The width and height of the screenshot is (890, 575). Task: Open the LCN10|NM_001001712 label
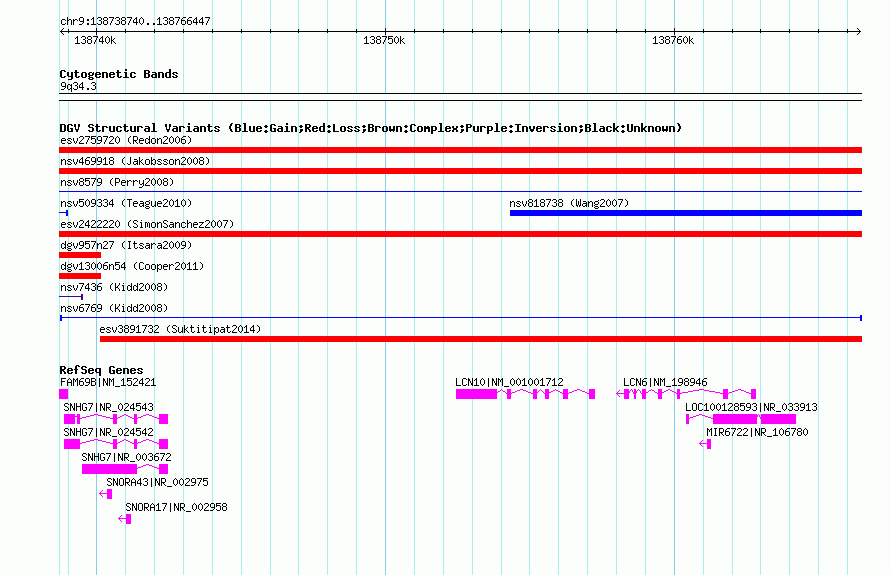pos(509,383)
